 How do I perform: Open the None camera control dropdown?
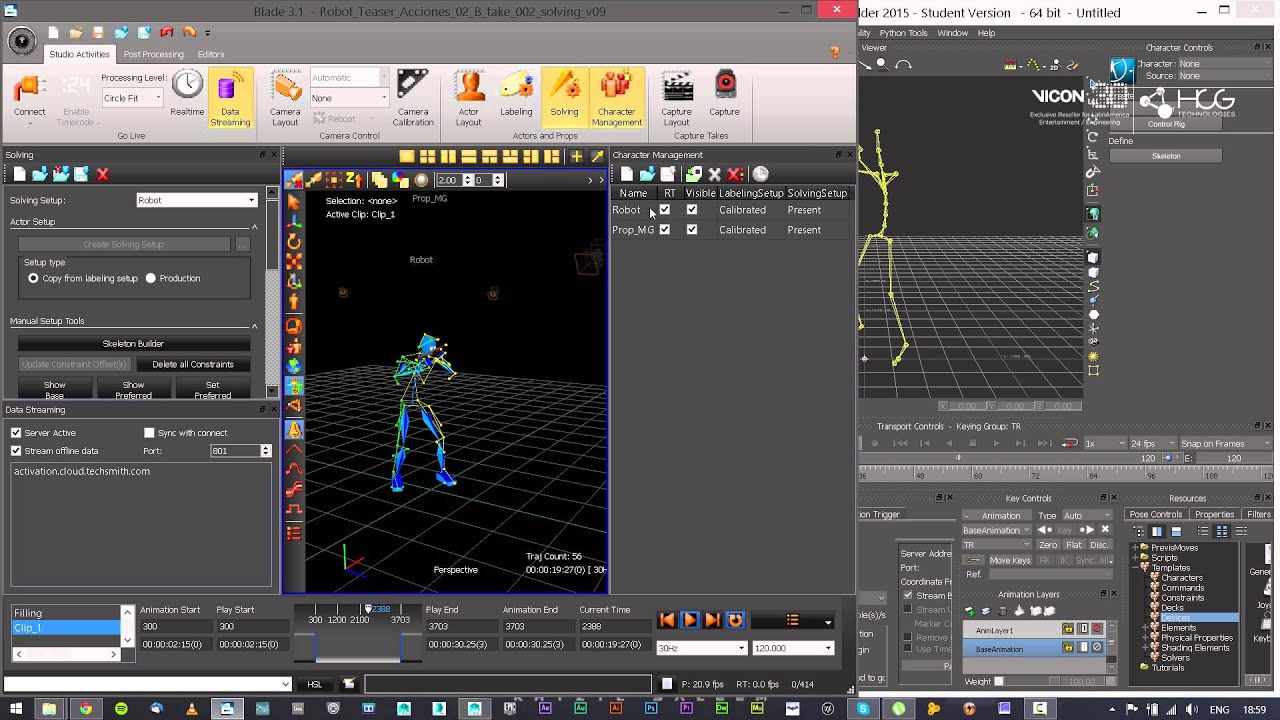tap(349, 98)
